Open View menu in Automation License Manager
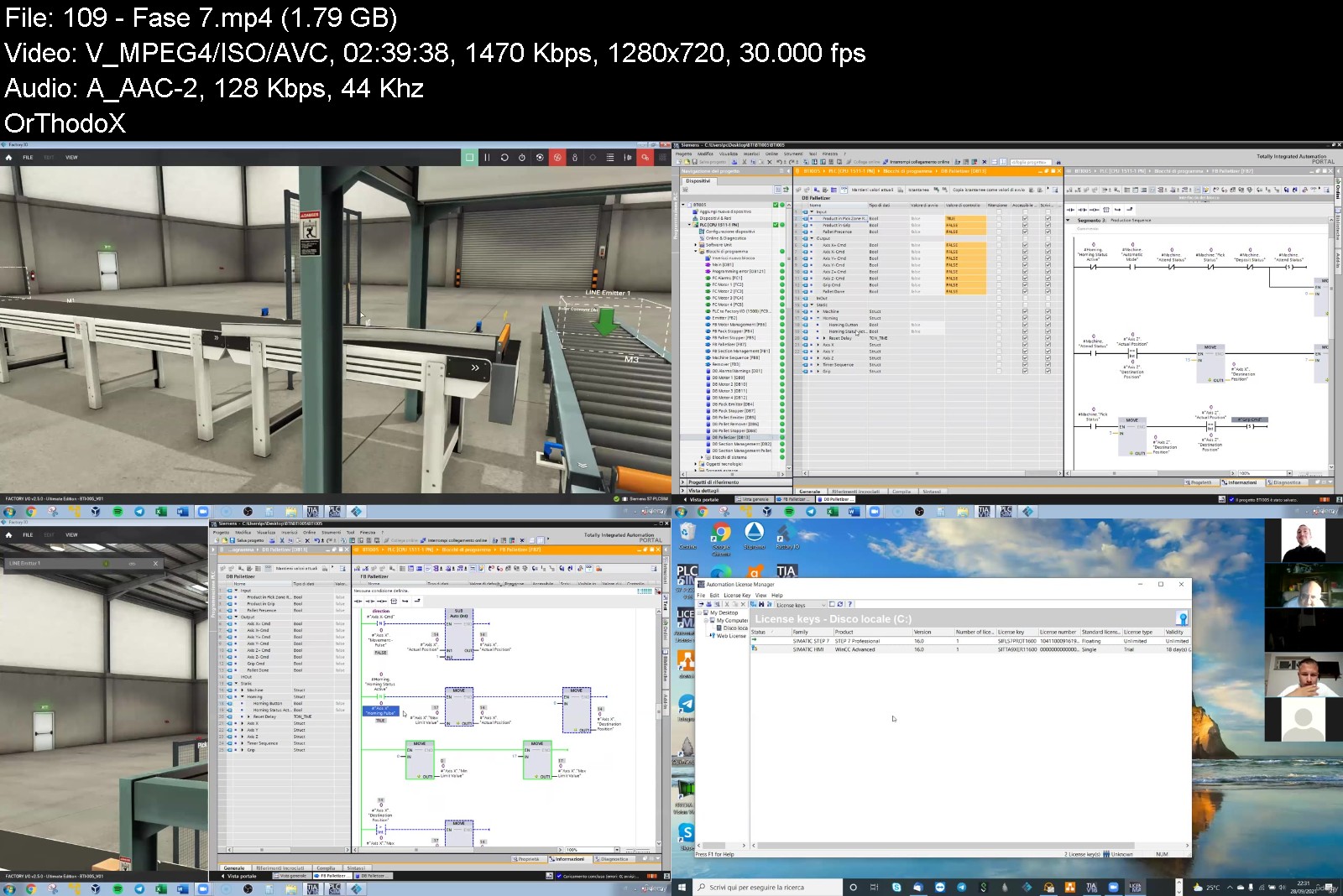Image resolution: width=1343 pixels, height=896 pixels. pyautogui.click(x=760, y=595)
